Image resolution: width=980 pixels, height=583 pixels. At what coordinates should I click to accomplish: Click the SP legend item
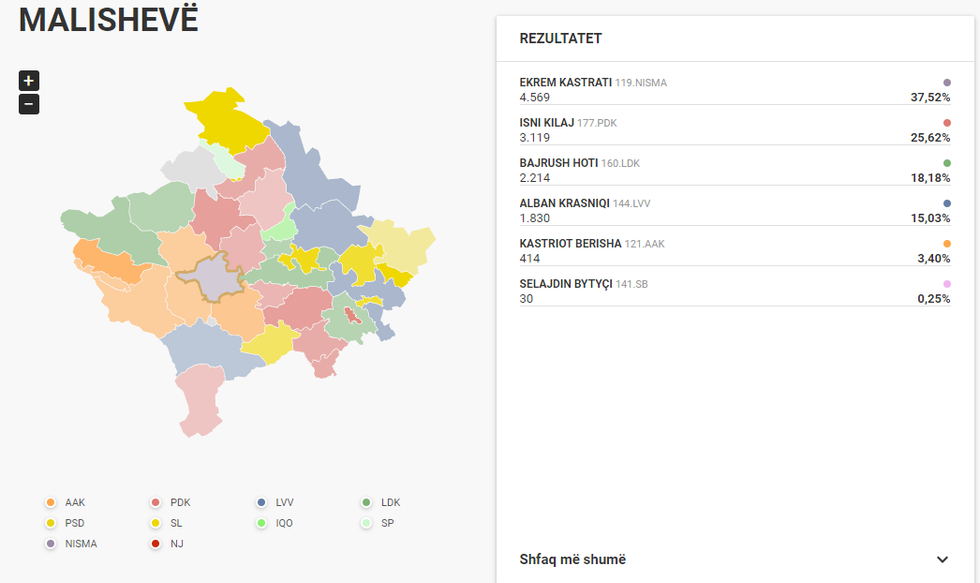[x=379, y=523]
